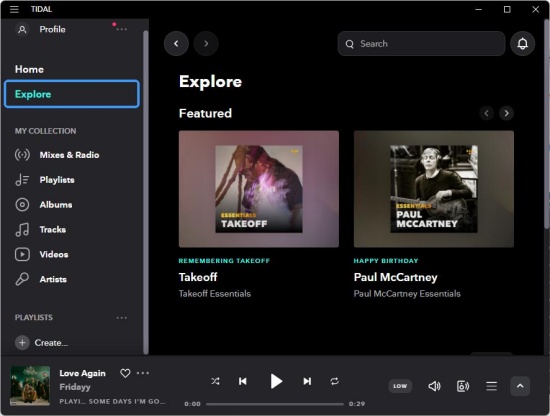The width and height of the screenshot is (550, 416).
Task: Open the play queue list icon
Action: click(491, 386)
